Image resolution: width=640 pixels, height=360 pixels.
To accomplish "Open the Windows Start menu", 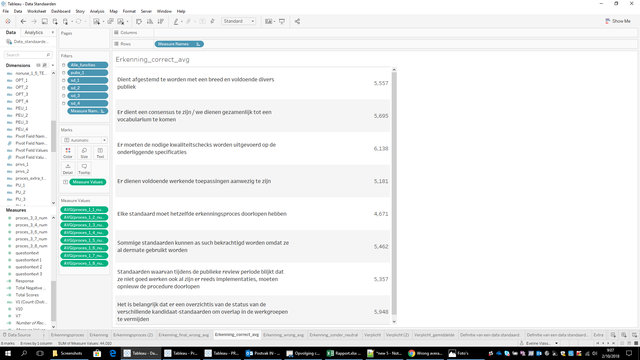I will 8,353.
